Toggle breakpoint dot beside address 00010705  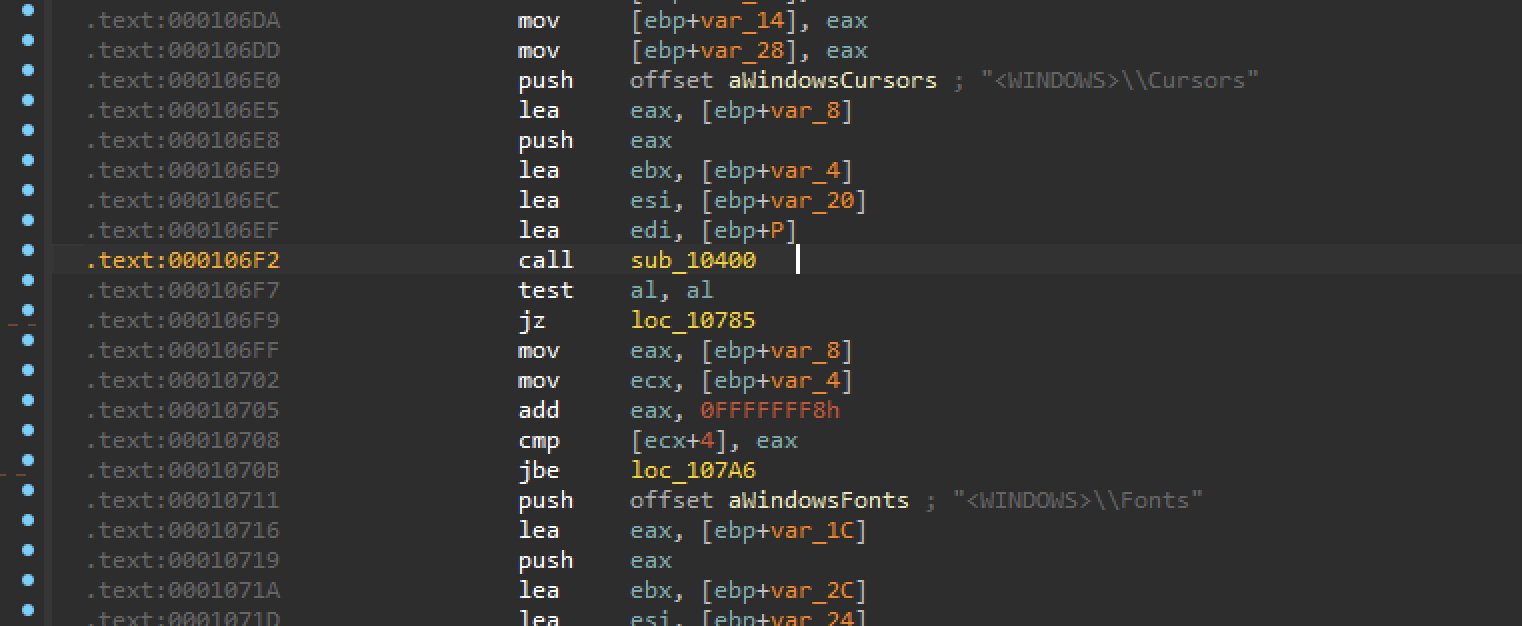28,400
